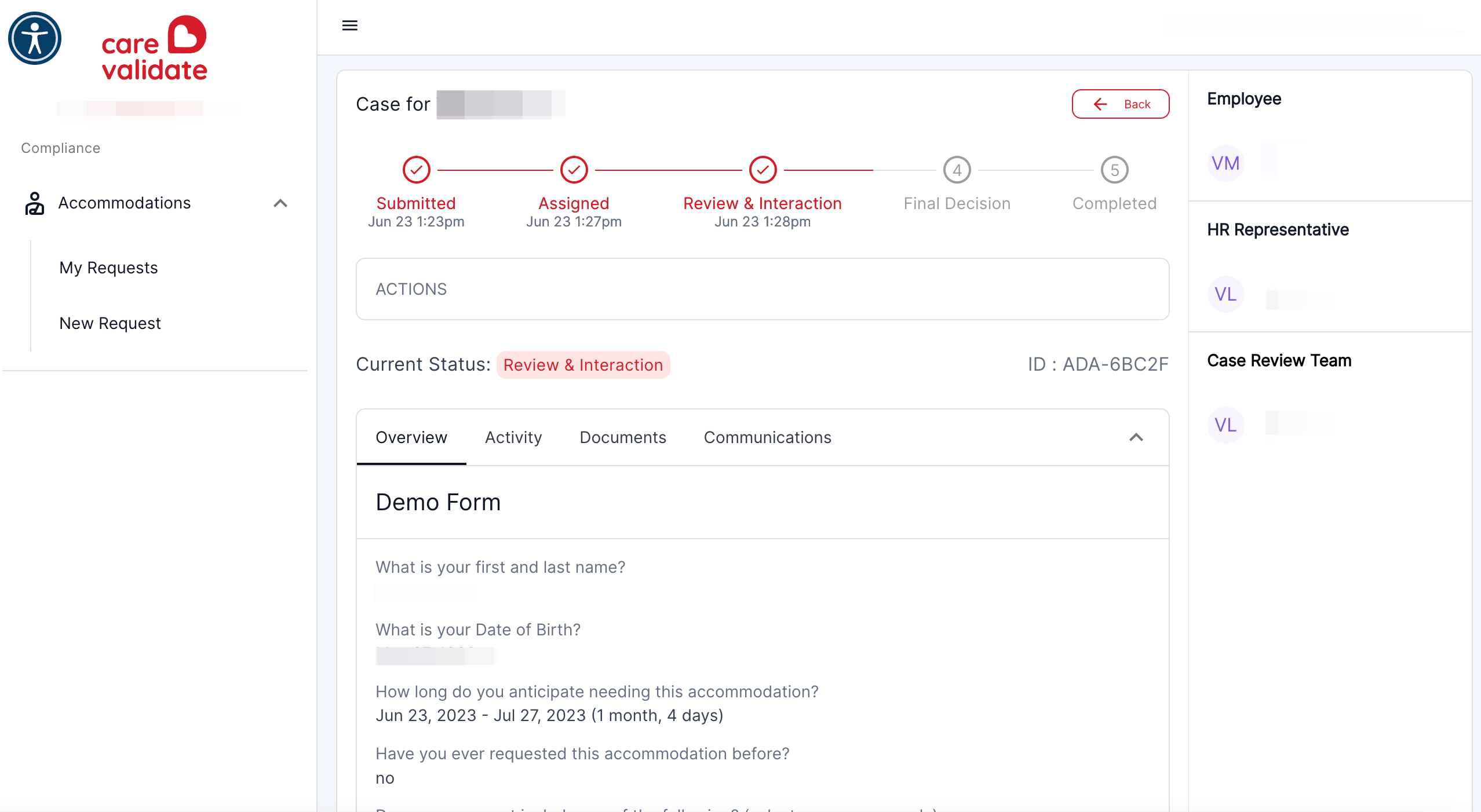The width and height of the screenshot is (1481, 812).
Task: Collapse the case details panel chevron
Action: coord(1136,437)
